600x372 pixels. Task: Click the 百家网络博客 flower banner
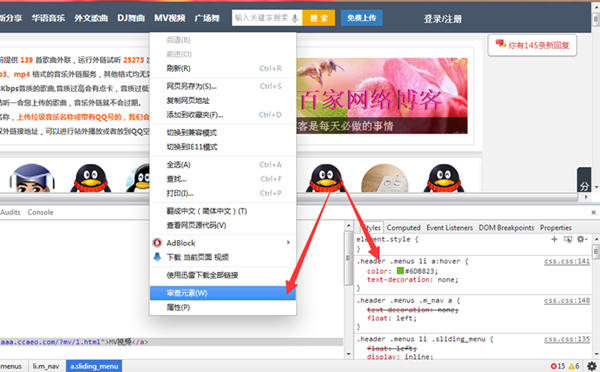(x=382, y=96)
